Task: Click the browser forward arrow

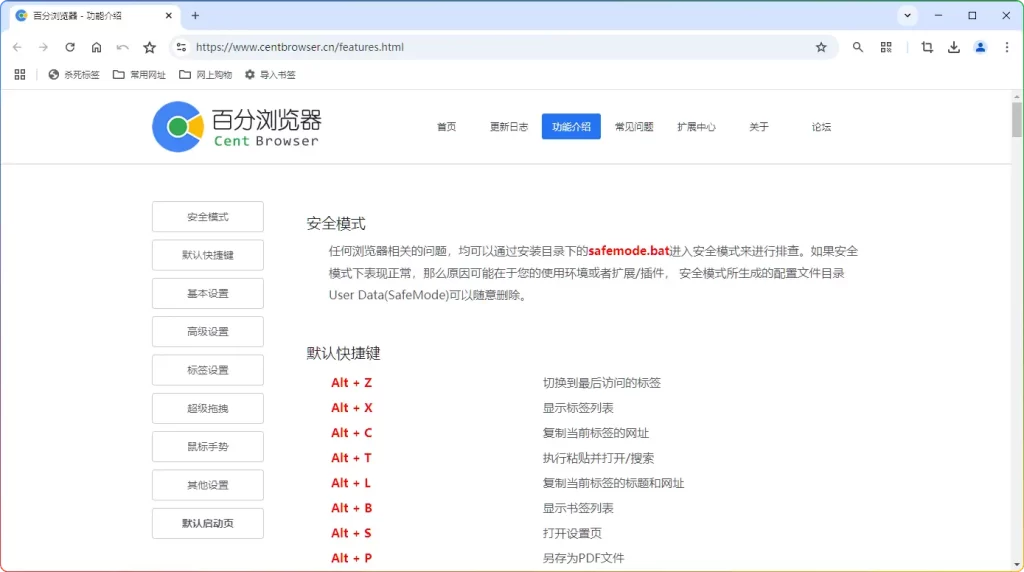Action: click(x=43, y=47)
